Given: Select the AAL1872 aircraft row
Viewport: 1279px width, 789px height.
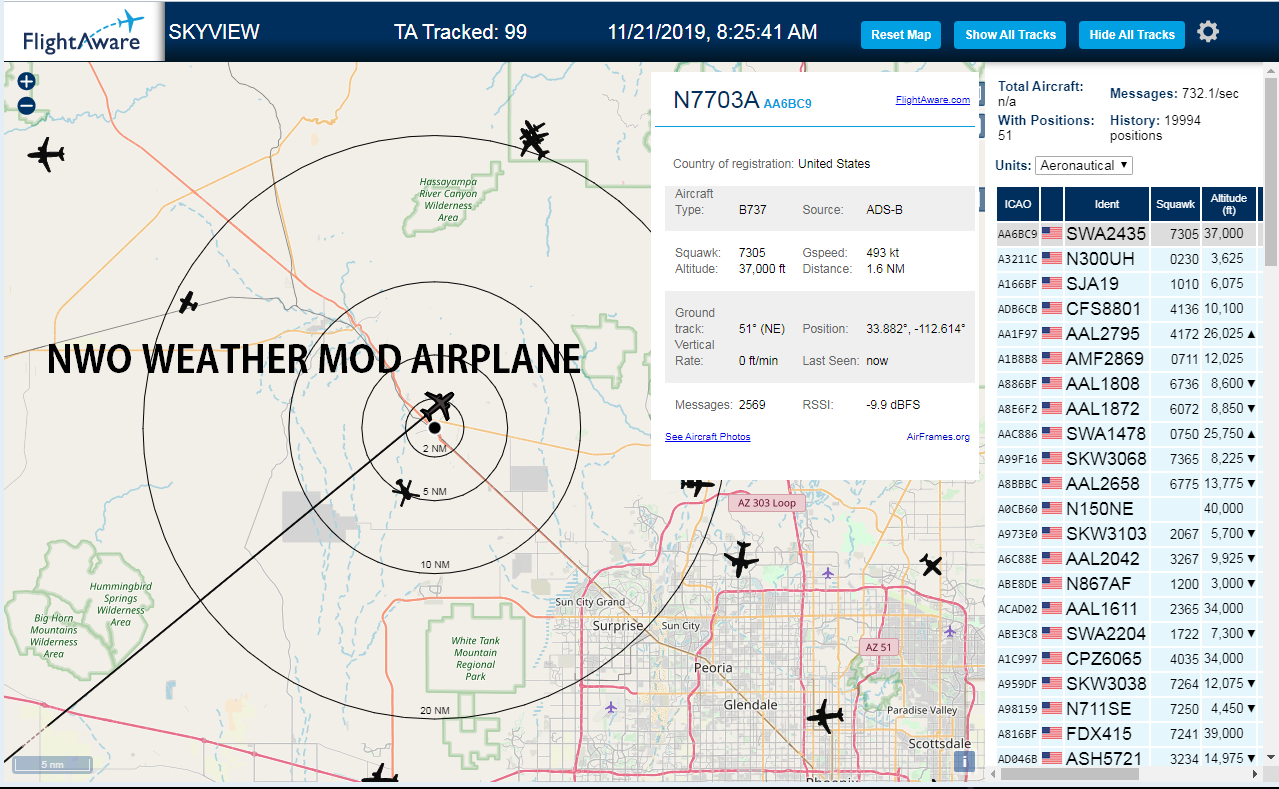Looking at the screenshot, I should coord(1127,409).
